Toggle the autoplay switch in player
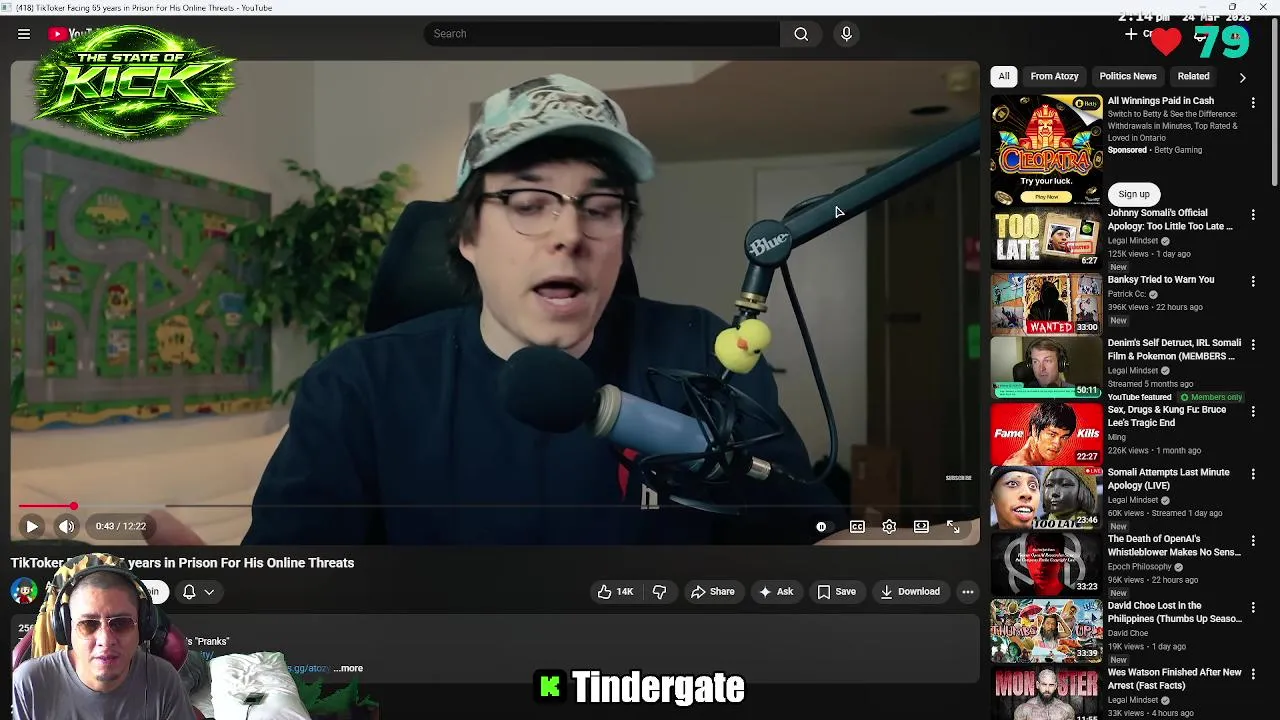 click(821, 527)
